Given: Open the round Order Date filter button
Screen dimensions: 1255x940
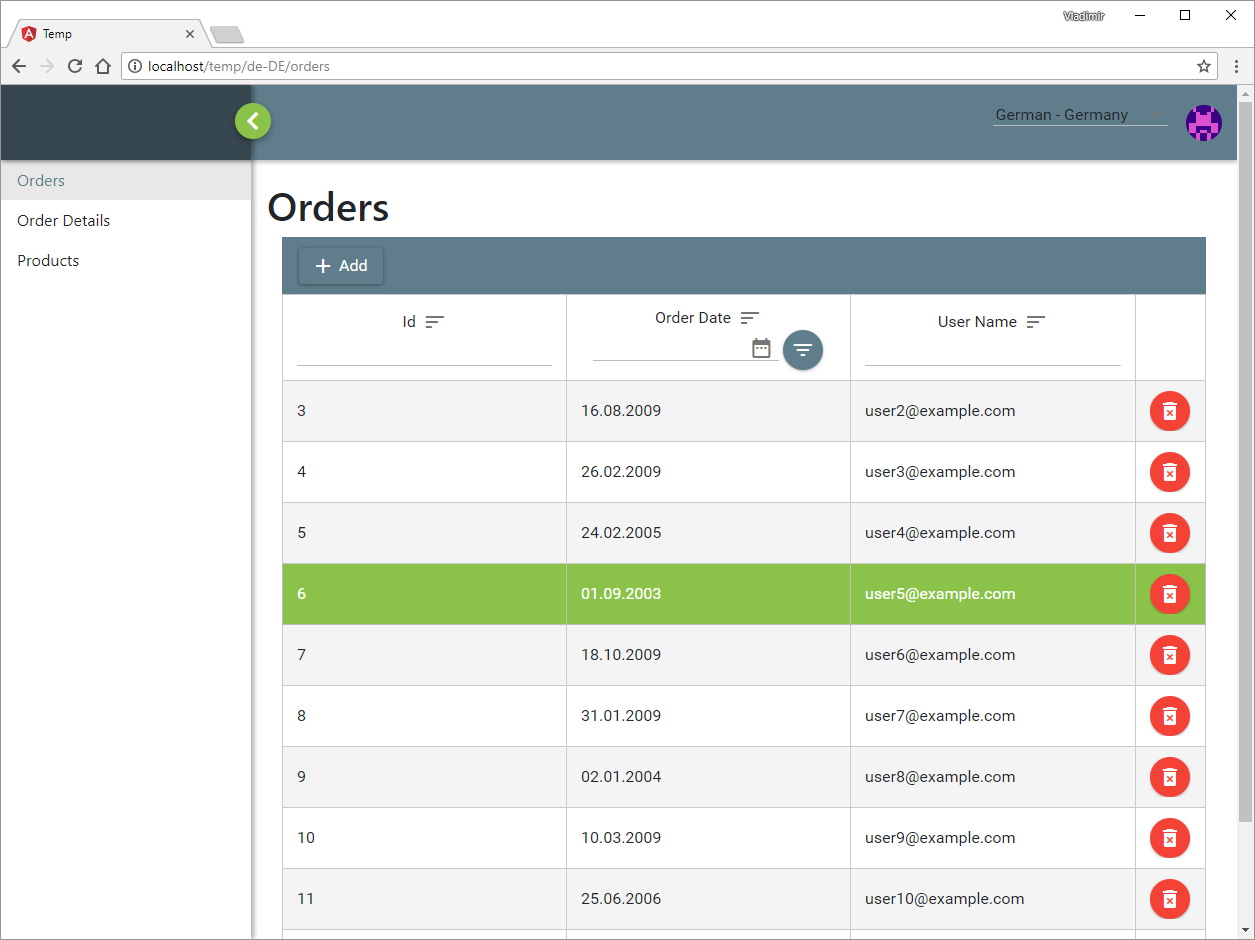Looking at the screenshot, I should pyautogui.click(x=803, y=350).
